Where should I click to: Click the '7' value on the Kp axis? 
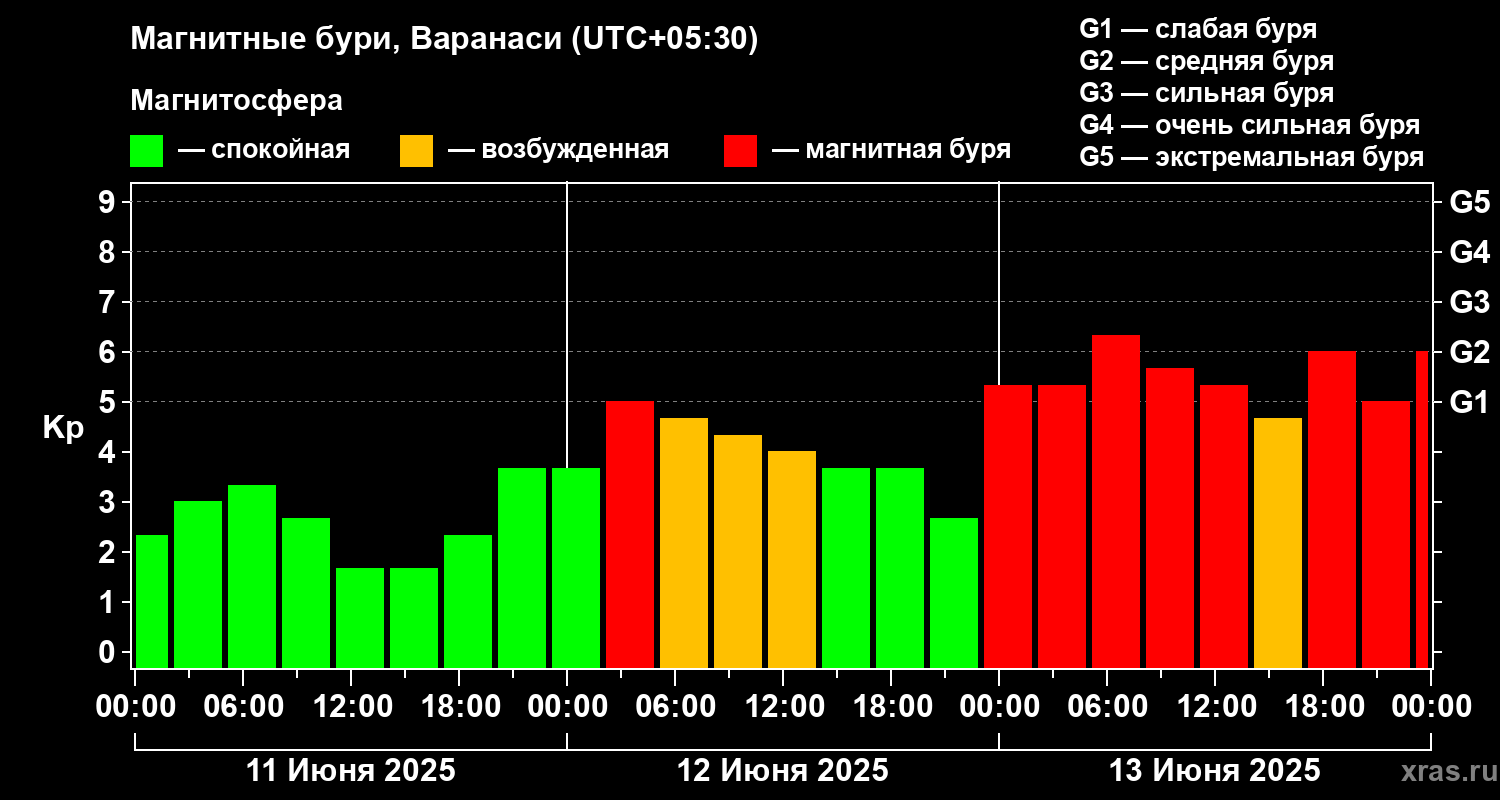pyautogui.click(x=109, y=302)
